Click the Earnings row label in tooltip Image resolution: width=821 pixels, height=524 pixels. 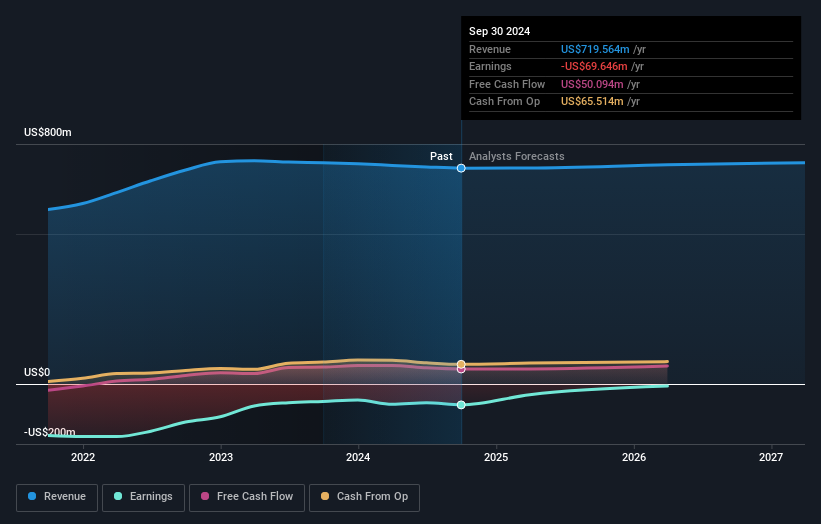[490, 66]
